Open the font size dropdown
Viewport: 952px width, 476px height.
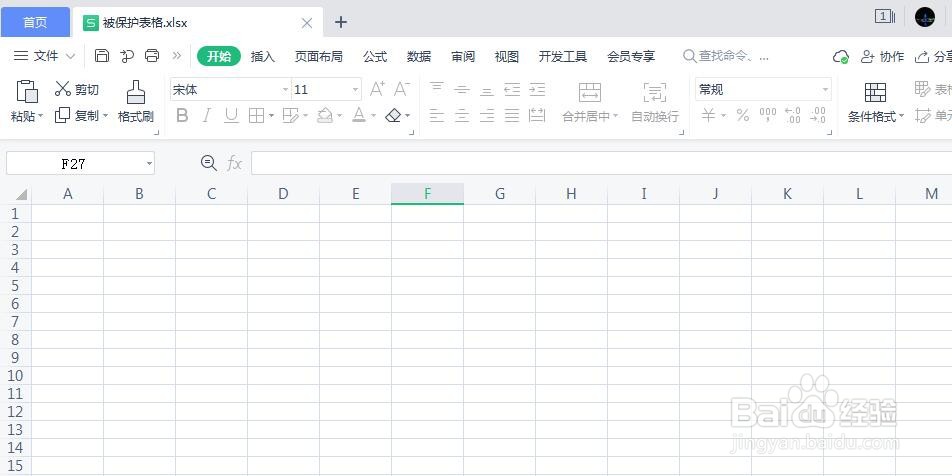[x=356, y=90]
